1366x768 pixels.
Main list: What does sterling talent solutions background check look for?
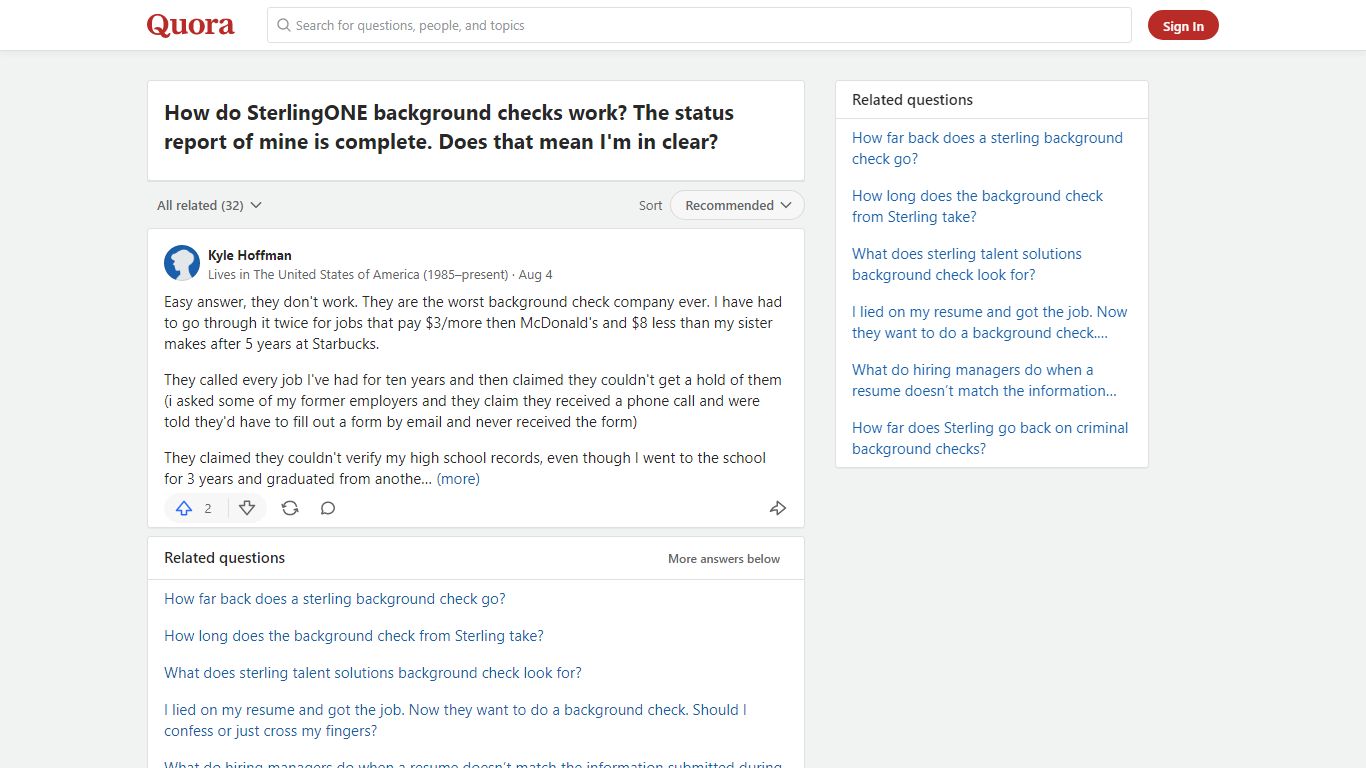[x=373, y=673]
